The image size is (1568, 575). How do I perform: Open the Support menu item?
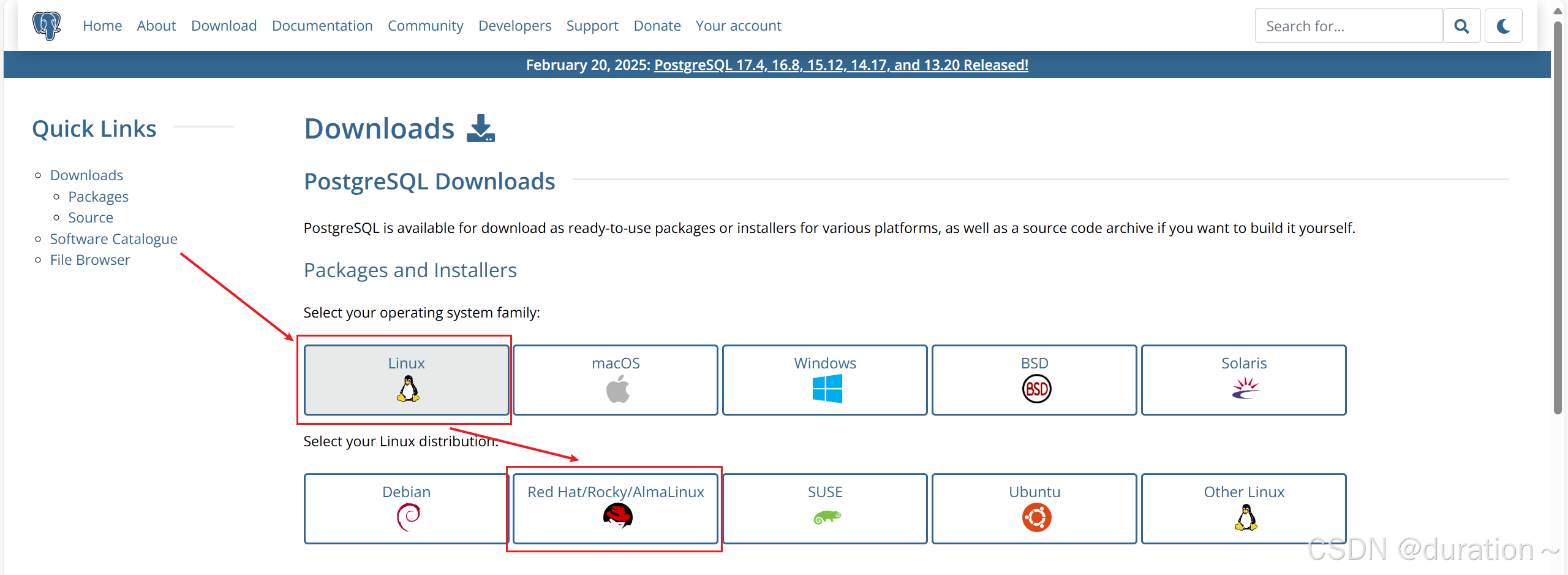pos(592,26)
